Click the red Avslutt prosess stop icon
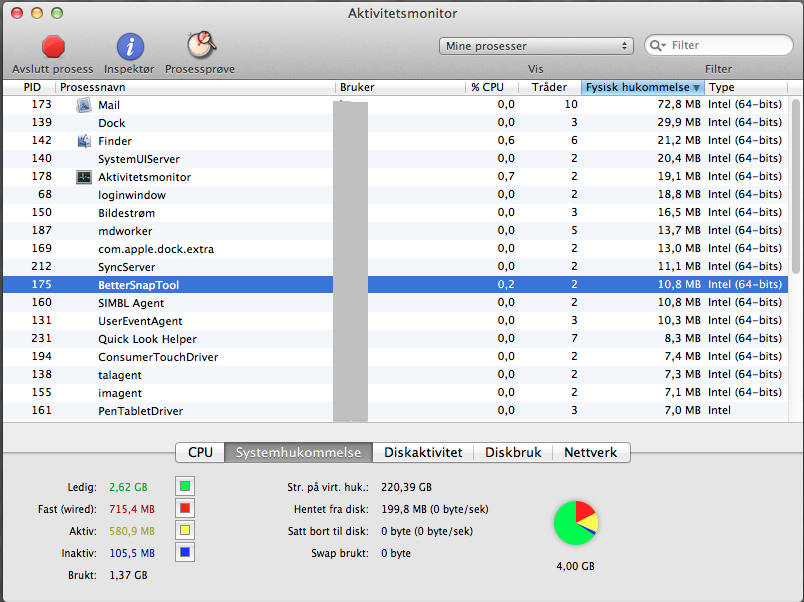Viewport: 804px width, 602px height. click(53, 47)
